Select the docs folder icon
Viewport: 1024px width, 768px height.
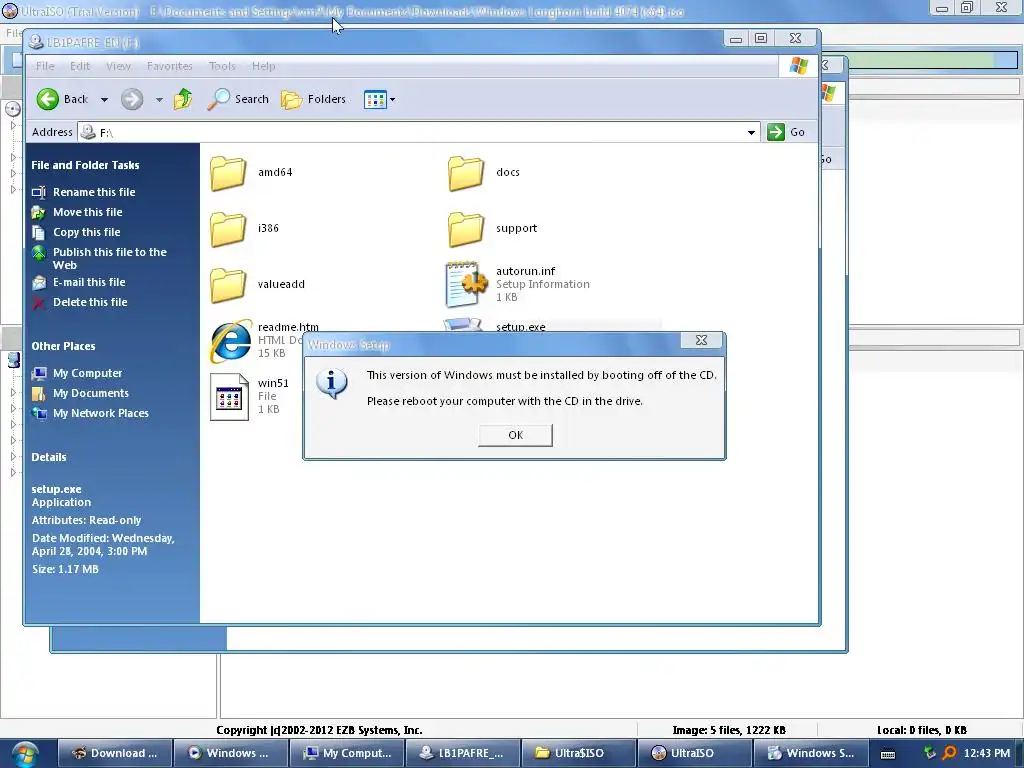466,173
